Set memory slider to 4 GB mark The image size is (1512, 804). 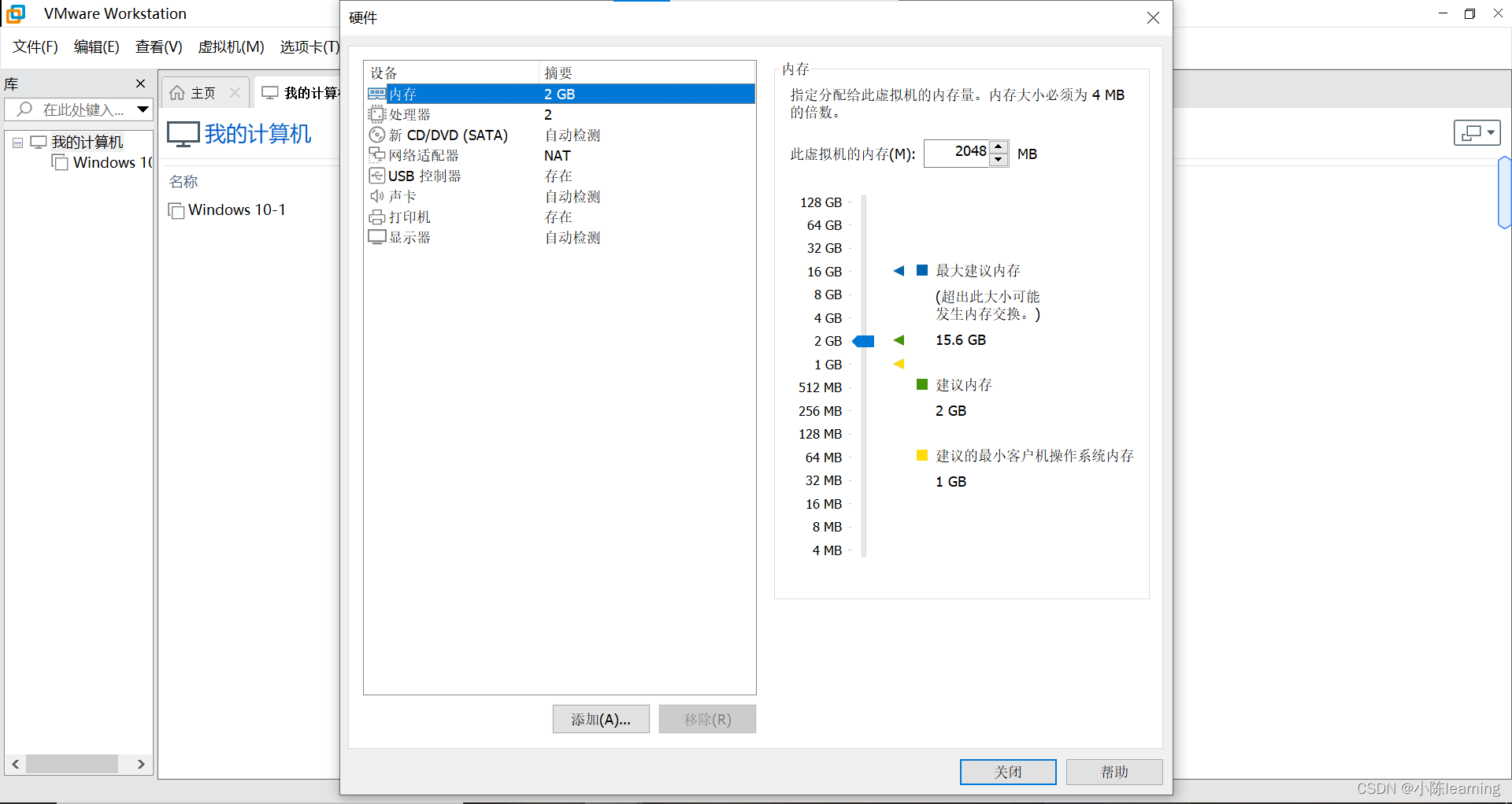[x=864, y=318]
